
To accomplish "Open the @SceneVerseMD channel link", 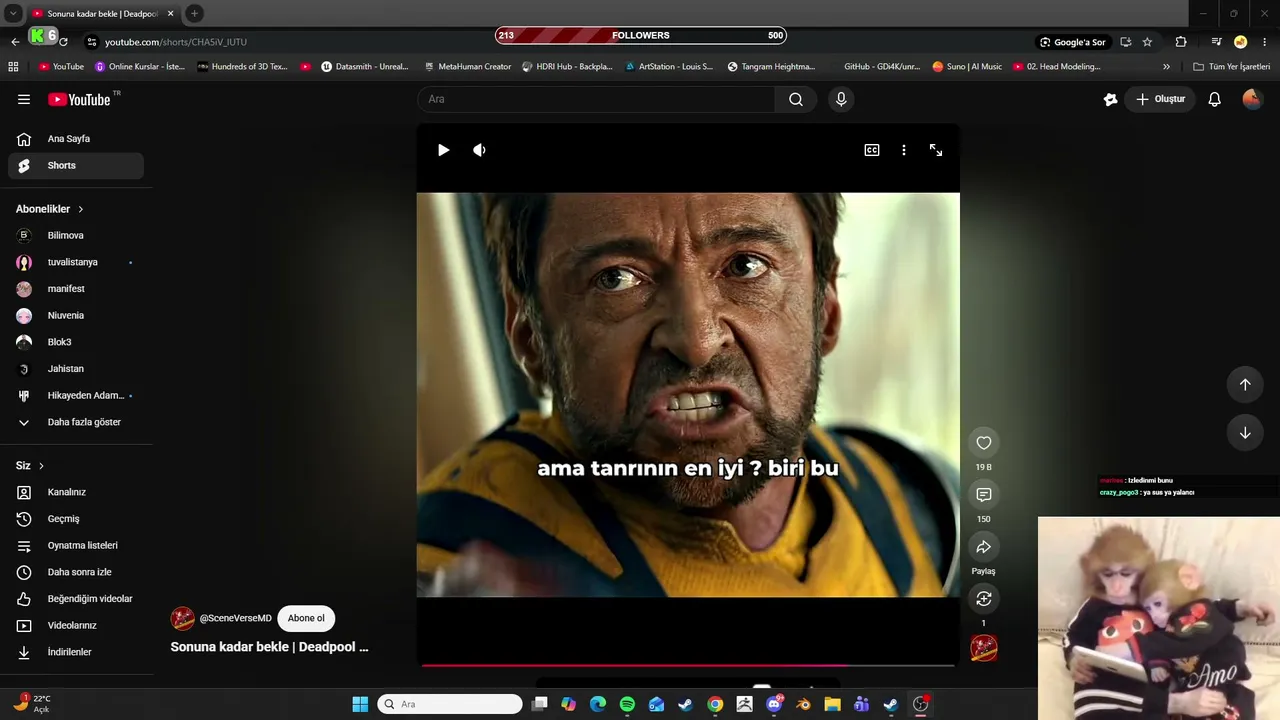I will (235, 618).
